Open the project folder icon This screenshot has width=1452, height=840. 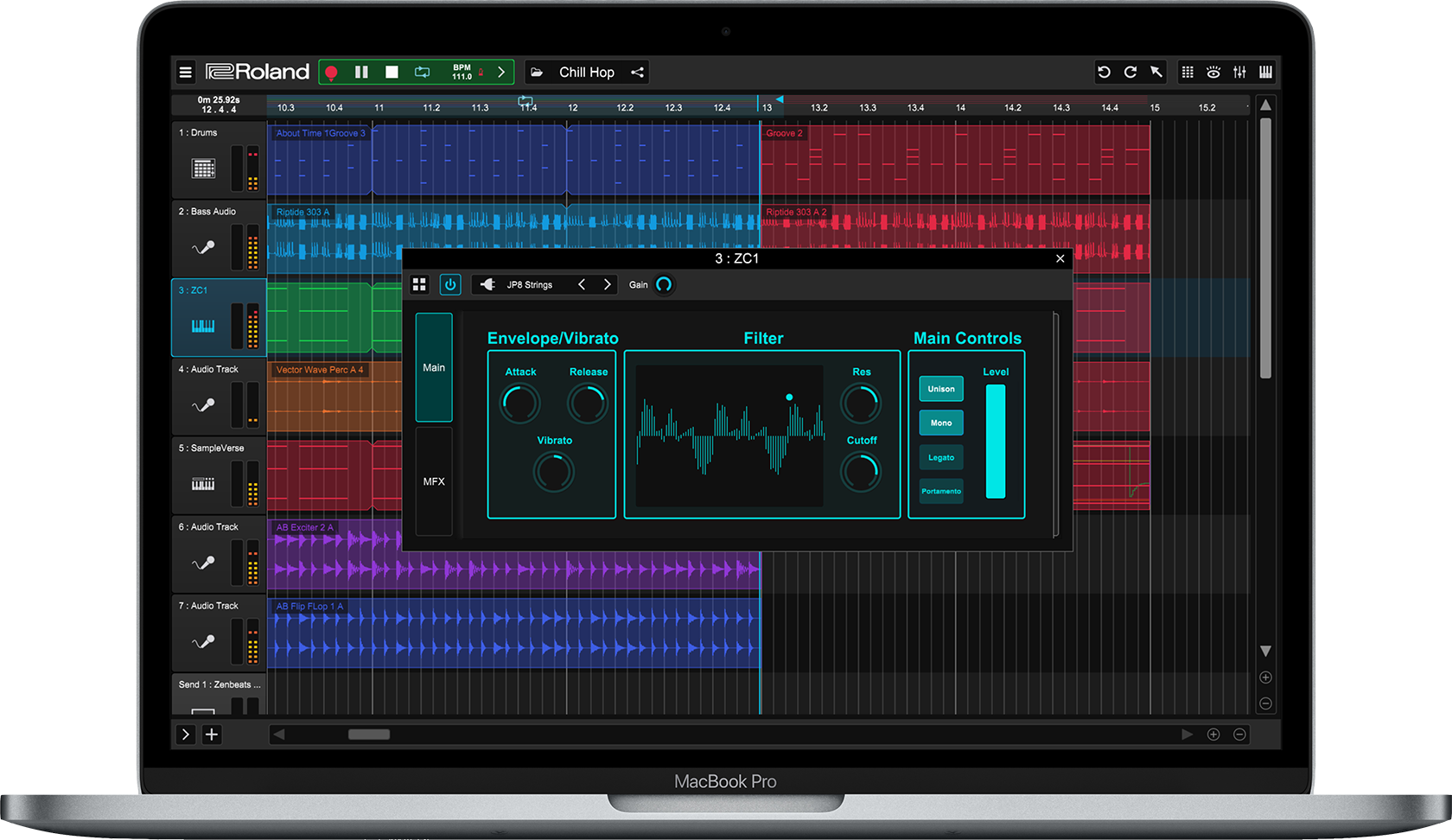coord(537,73)
